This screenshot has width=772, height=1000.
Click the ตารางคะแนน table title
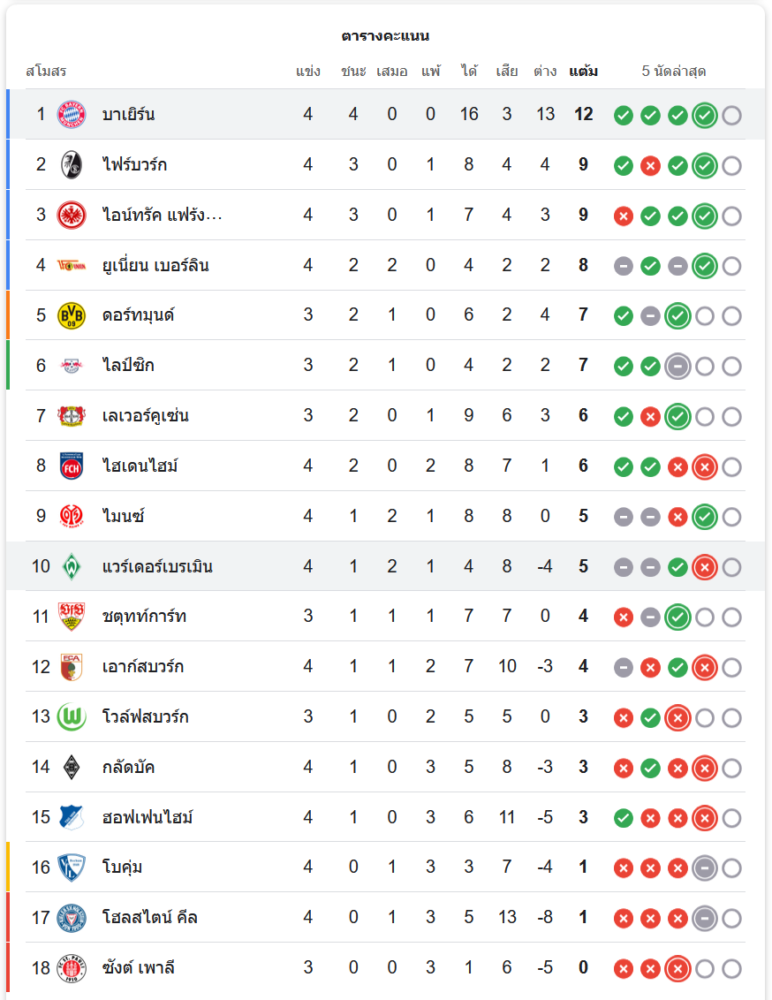click(x=385, y=36)
